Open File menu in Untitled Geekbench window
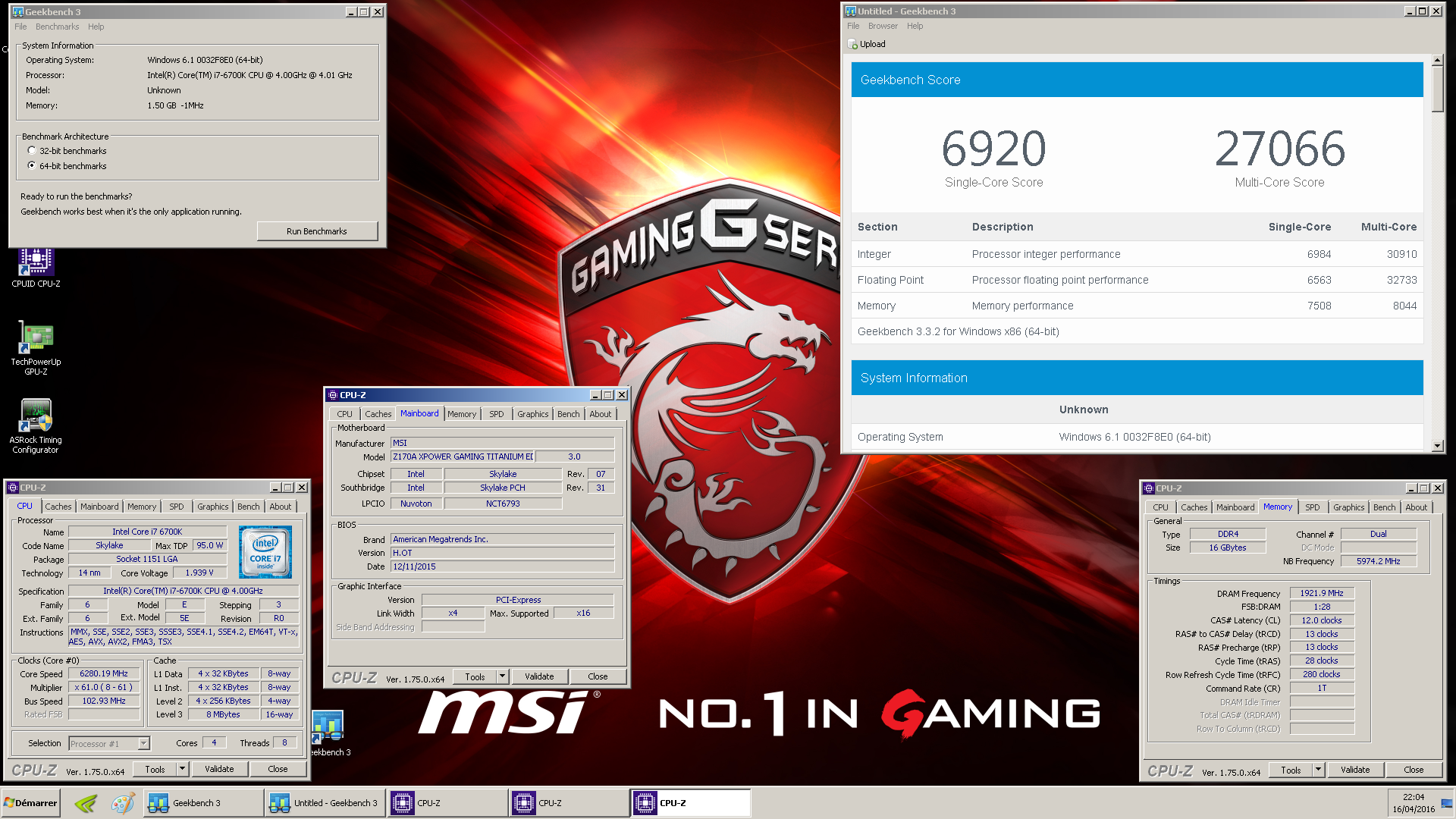 pyautogui.click(x=853, y=26)
